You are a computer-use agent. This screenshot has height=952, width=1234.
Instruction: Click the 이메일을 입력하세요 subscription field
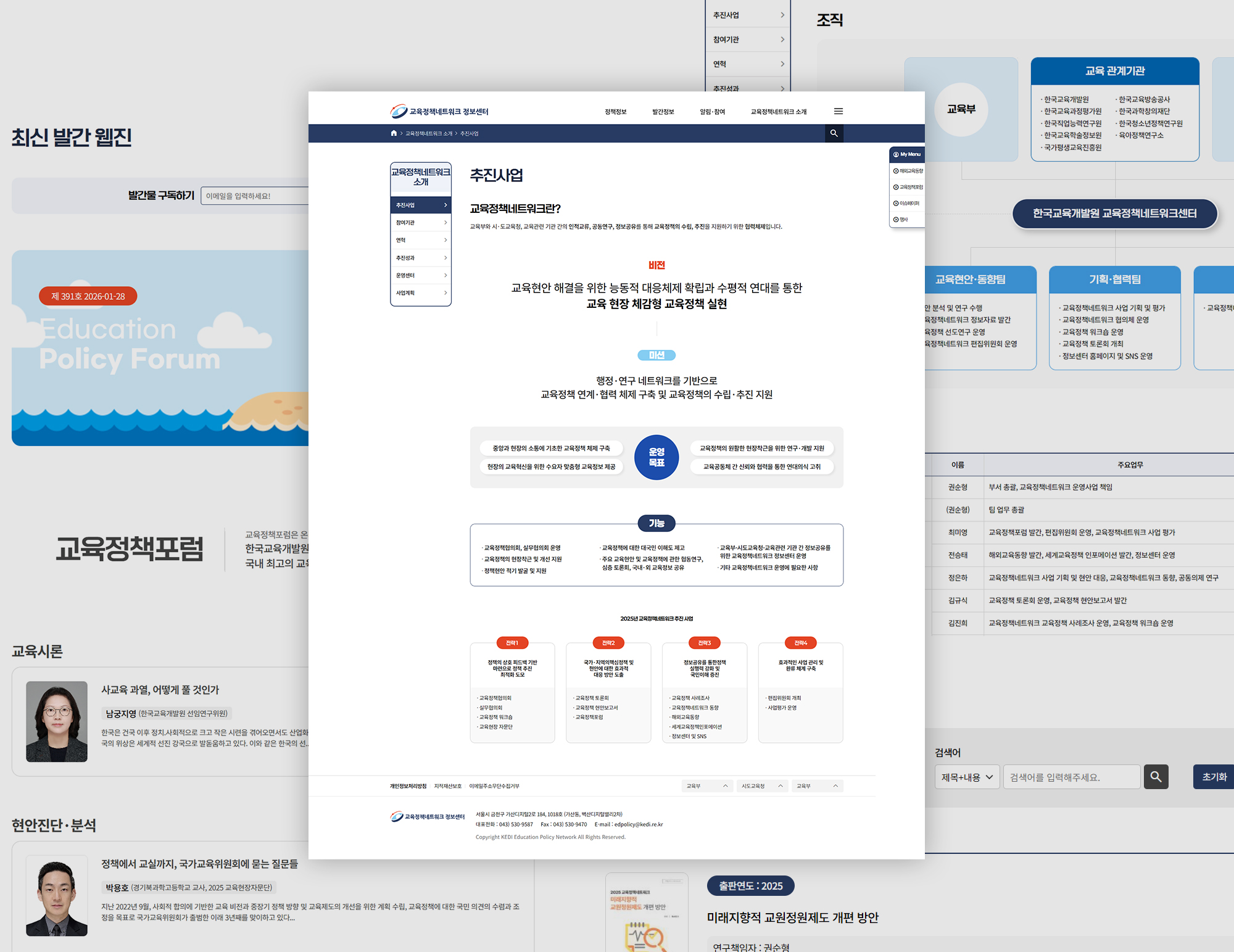coord(255,196)
